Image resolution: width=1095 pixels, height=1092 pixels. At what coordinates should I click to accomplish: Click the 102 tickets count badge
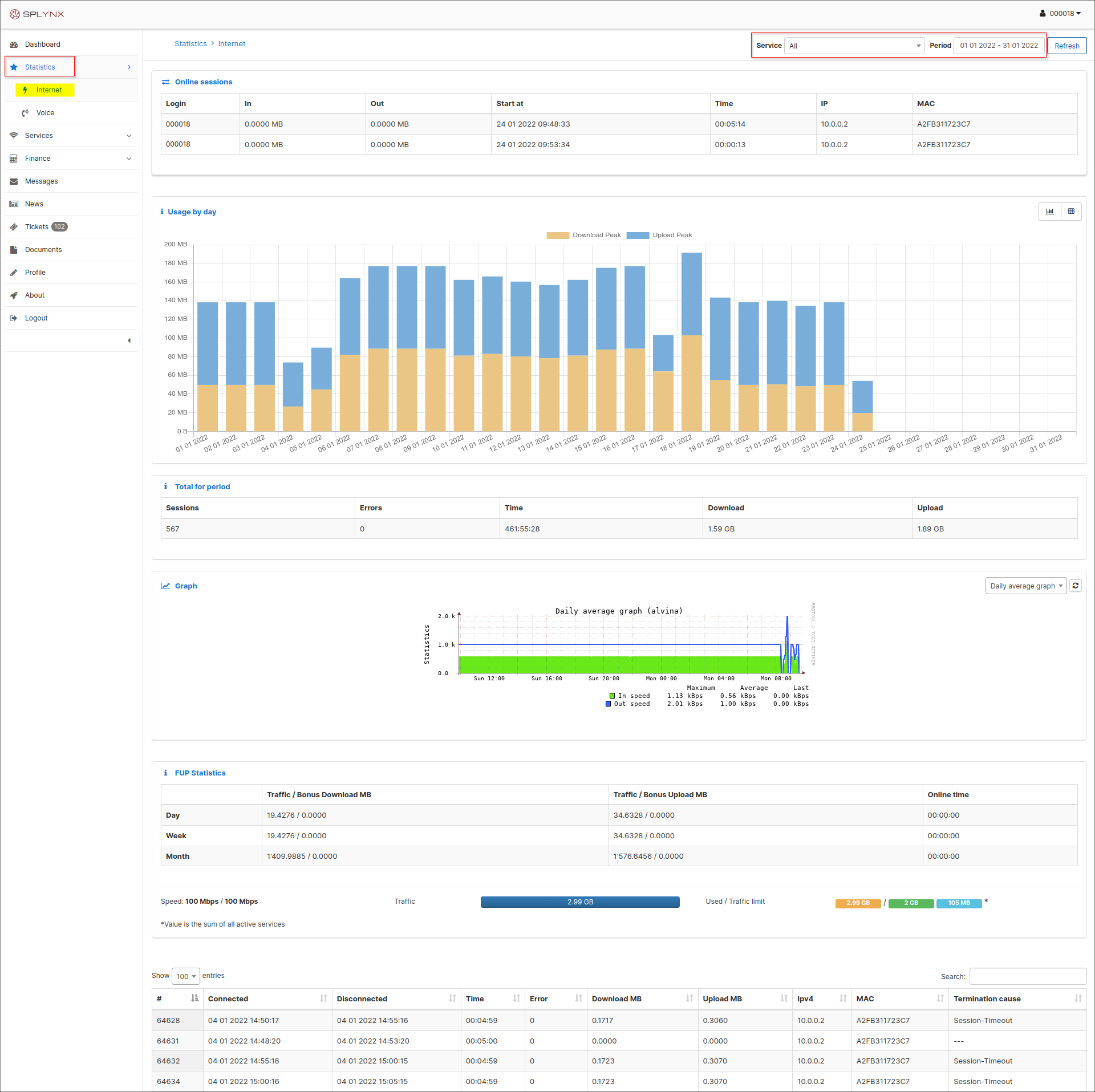coord(60,227)
